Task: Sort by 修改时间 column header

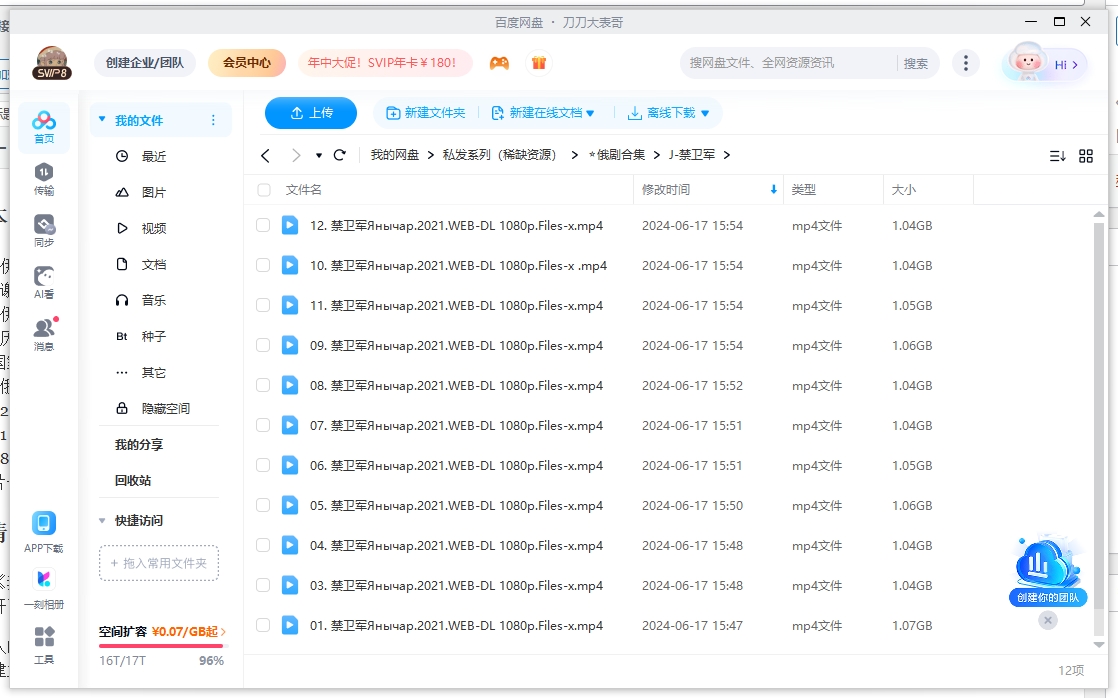Action: [x=708, y=190]
